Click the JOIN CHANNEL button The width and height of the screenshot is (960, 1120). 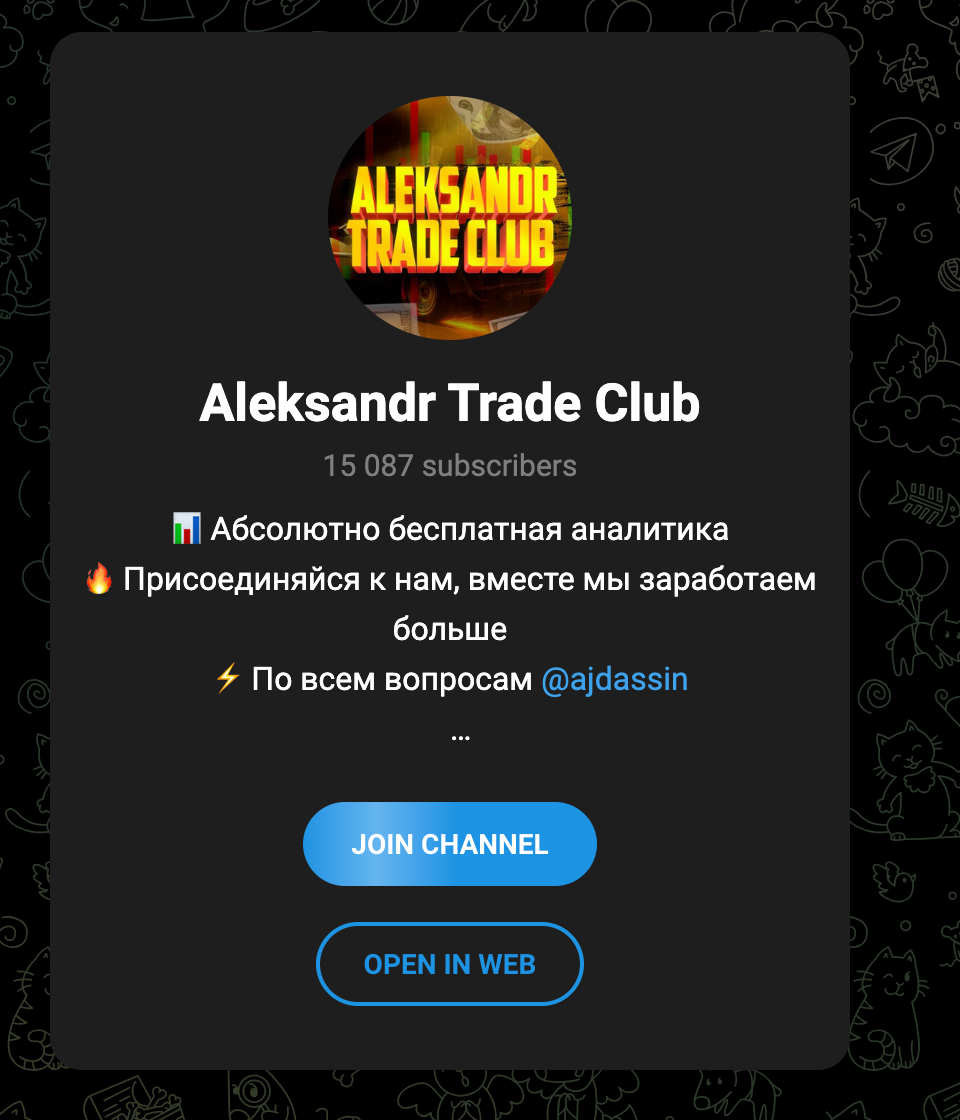[x=450, y=844]
